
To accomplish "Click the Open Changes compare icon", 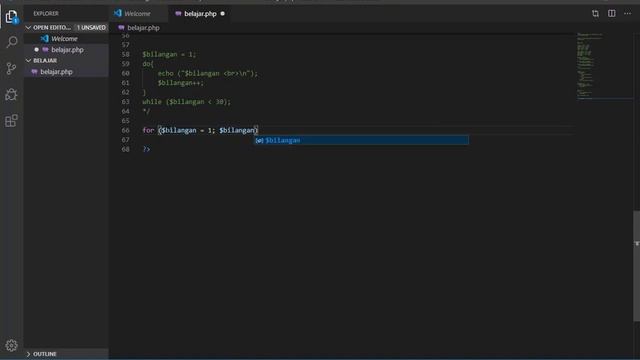I will coord(595,13).
